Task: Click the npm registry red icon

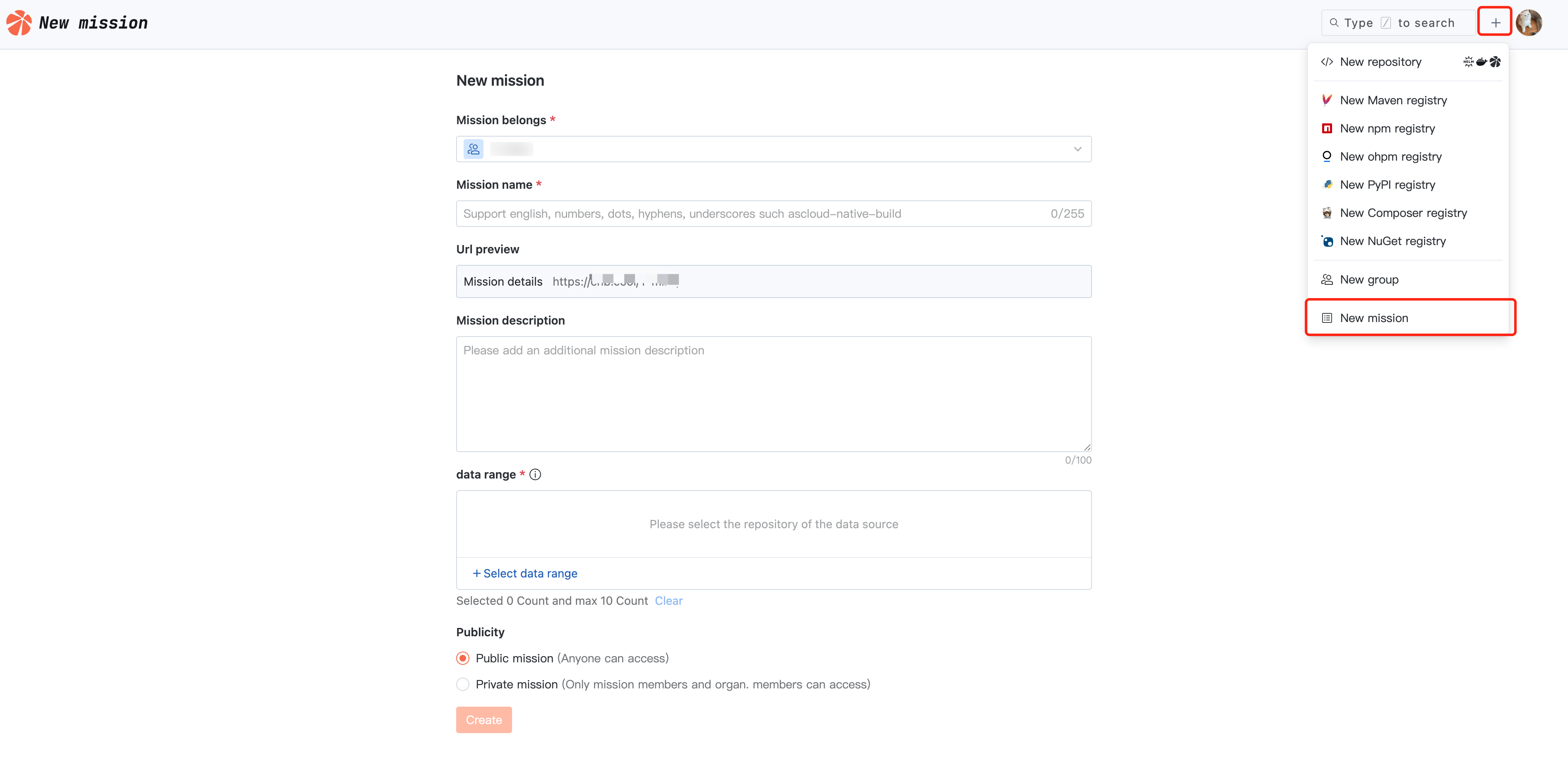Action: click(x=1327, y=128)
